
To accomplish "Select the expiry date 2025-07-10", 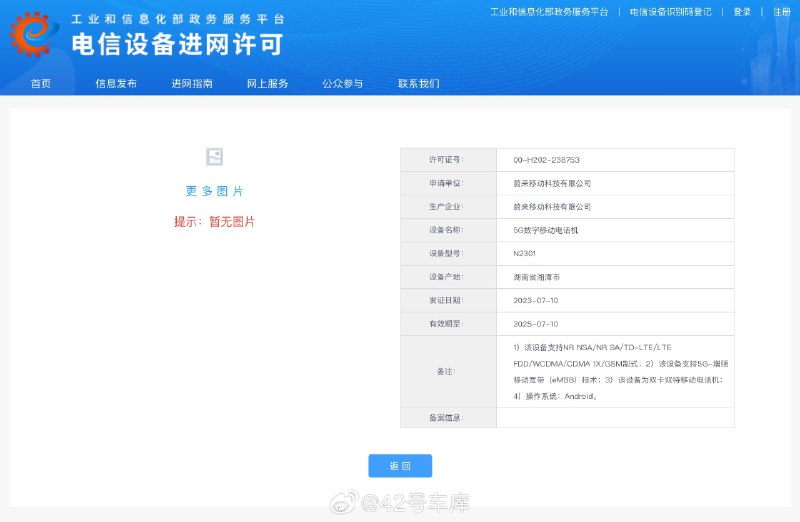I will pyautogui.click(x=536, y=324).
